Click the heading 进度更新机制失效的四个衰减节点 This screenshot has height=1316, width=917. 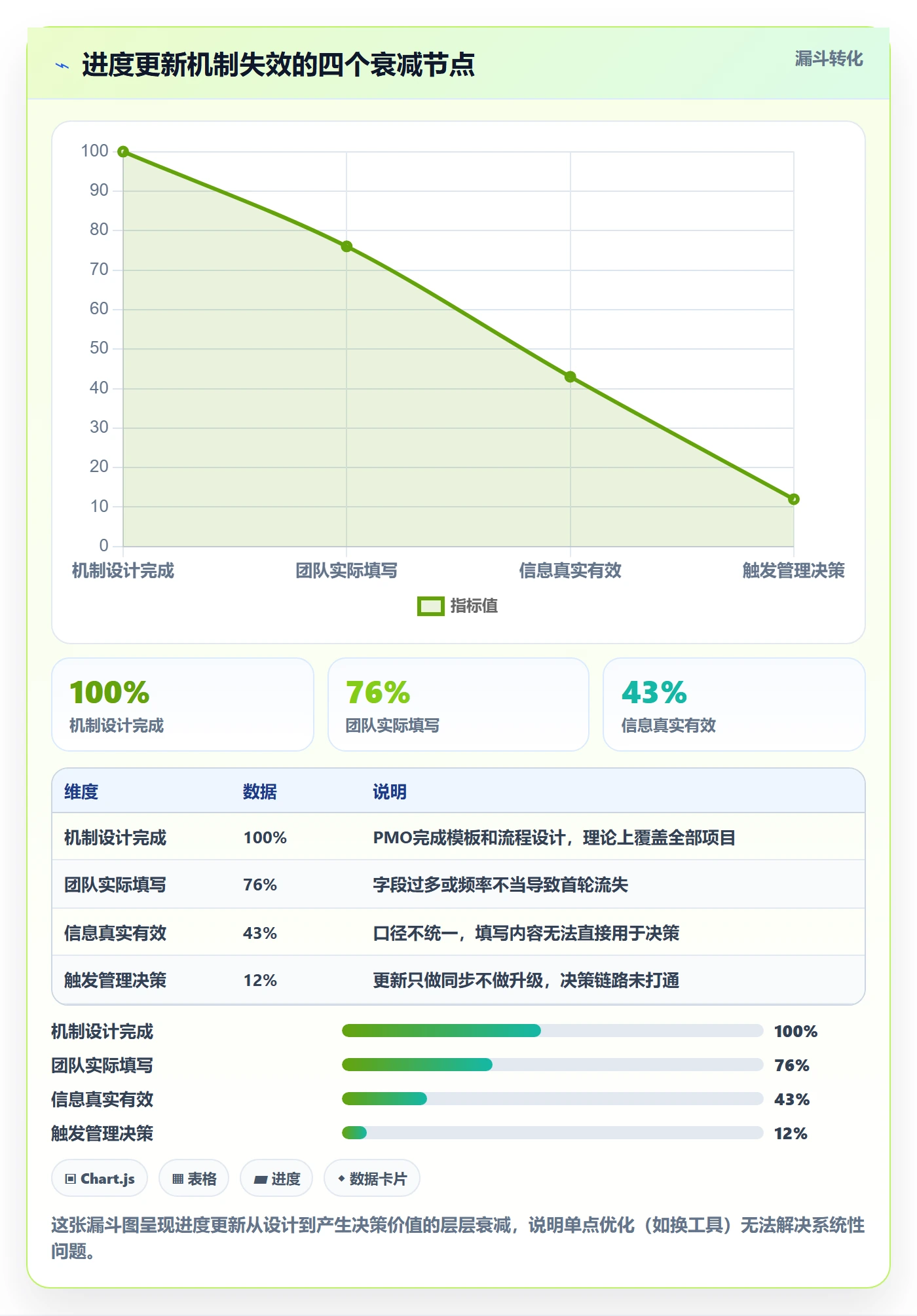pyautogui.click(x=278, y=65)
